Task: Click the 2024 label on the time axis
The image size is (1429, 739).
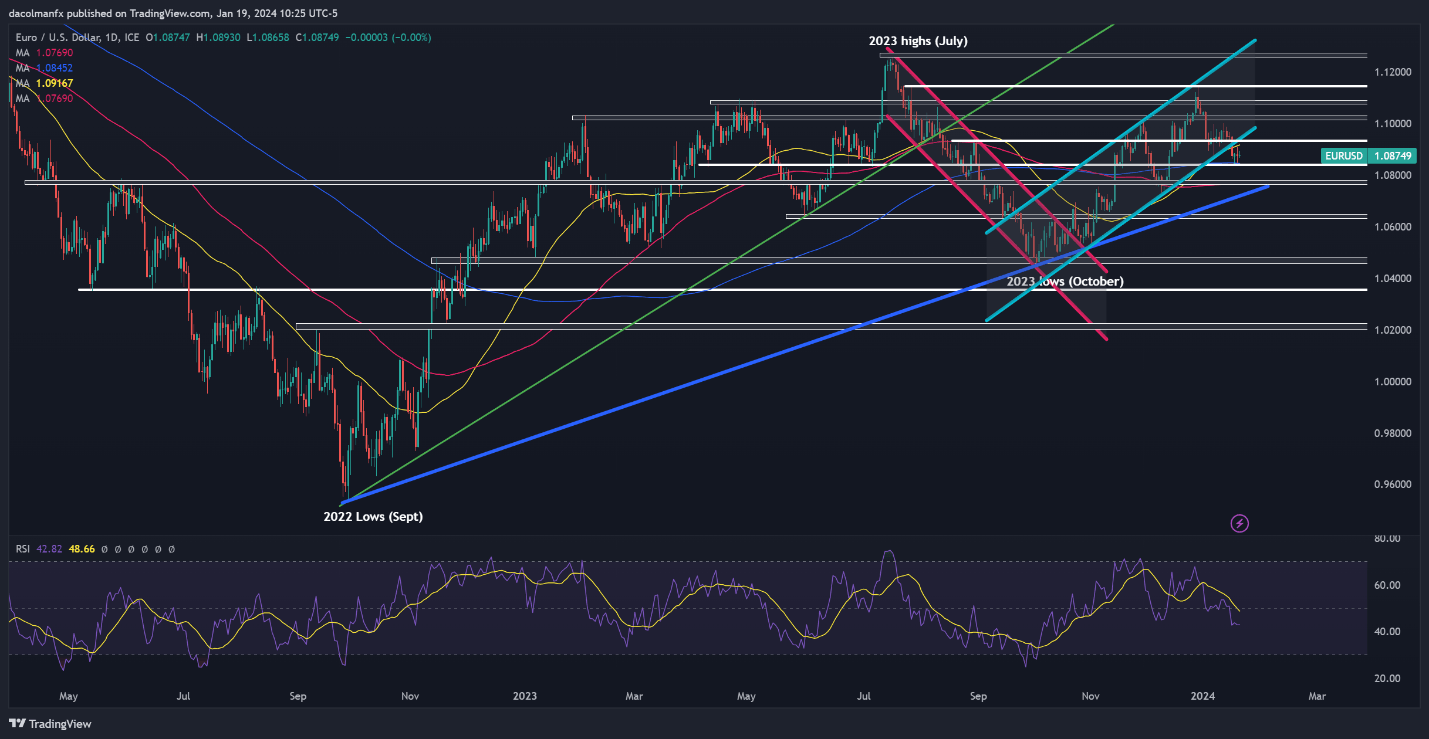Action: (1201, 694)
